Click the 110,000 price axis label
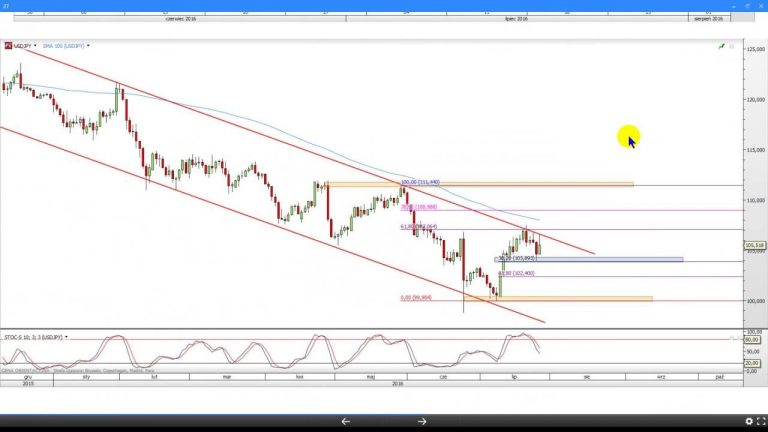This screenshot has width=768, height=432. [756, 200]
